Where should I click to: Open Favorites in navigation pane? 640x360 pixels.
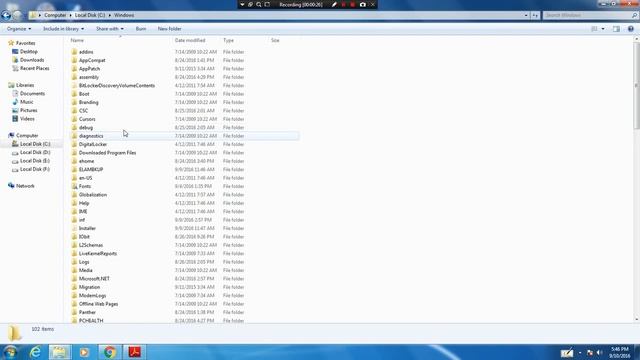coord(25,43)
